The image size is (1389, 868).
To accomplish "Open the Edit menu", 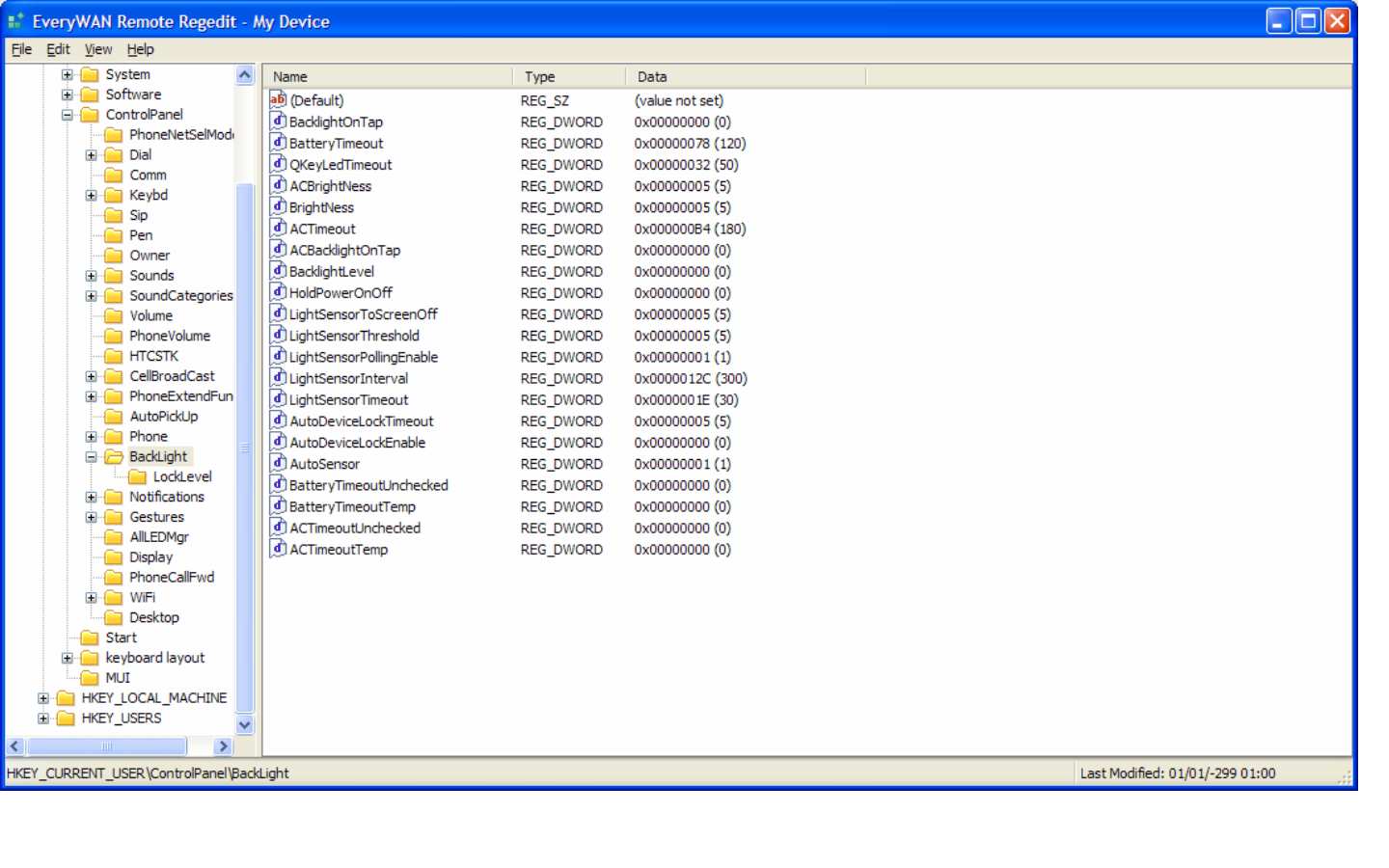I will click(x=58, y=49).
